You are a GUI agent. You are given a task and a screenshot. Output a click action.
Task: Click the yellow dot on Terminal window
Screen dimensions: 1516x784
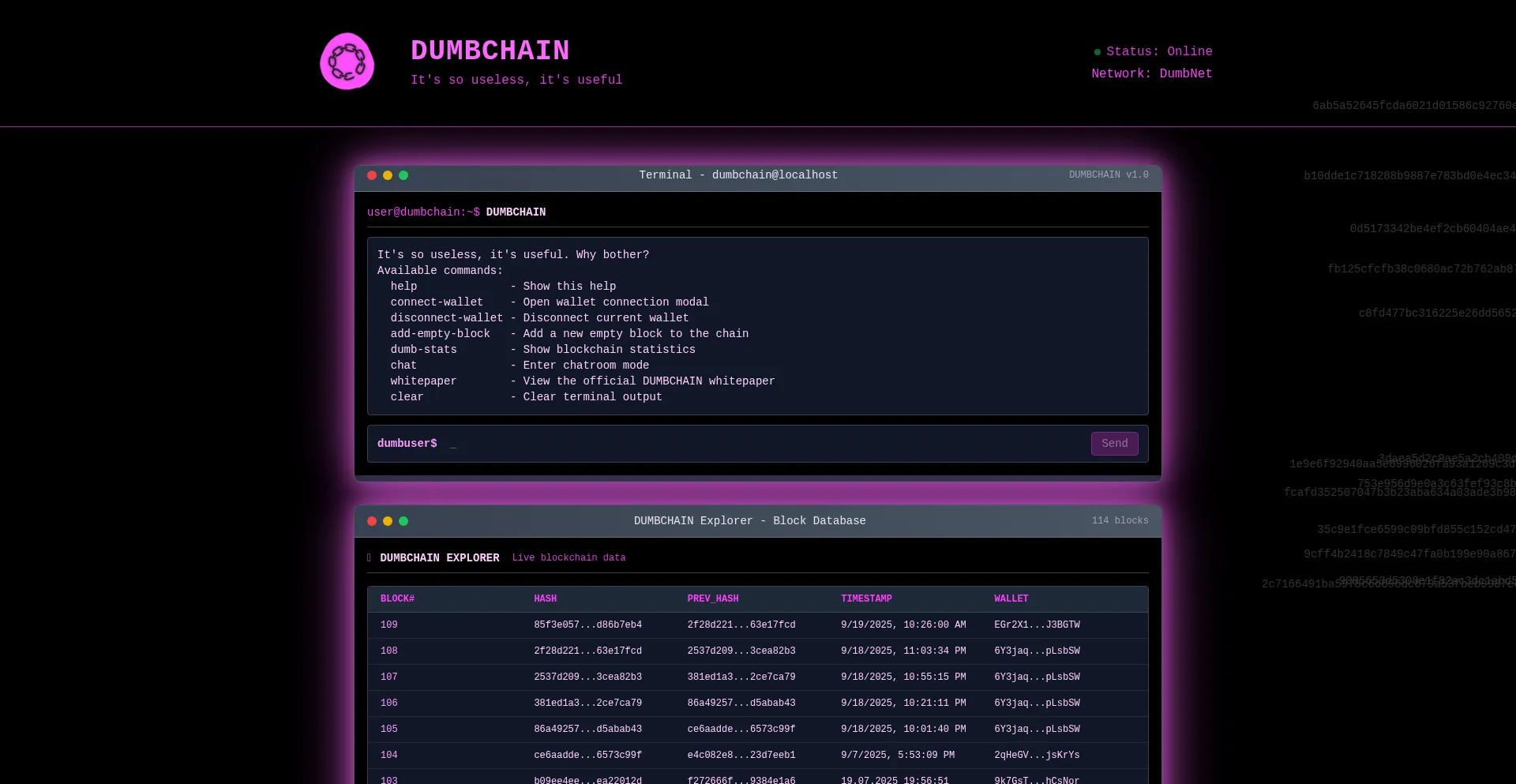(x=388, y=175)
